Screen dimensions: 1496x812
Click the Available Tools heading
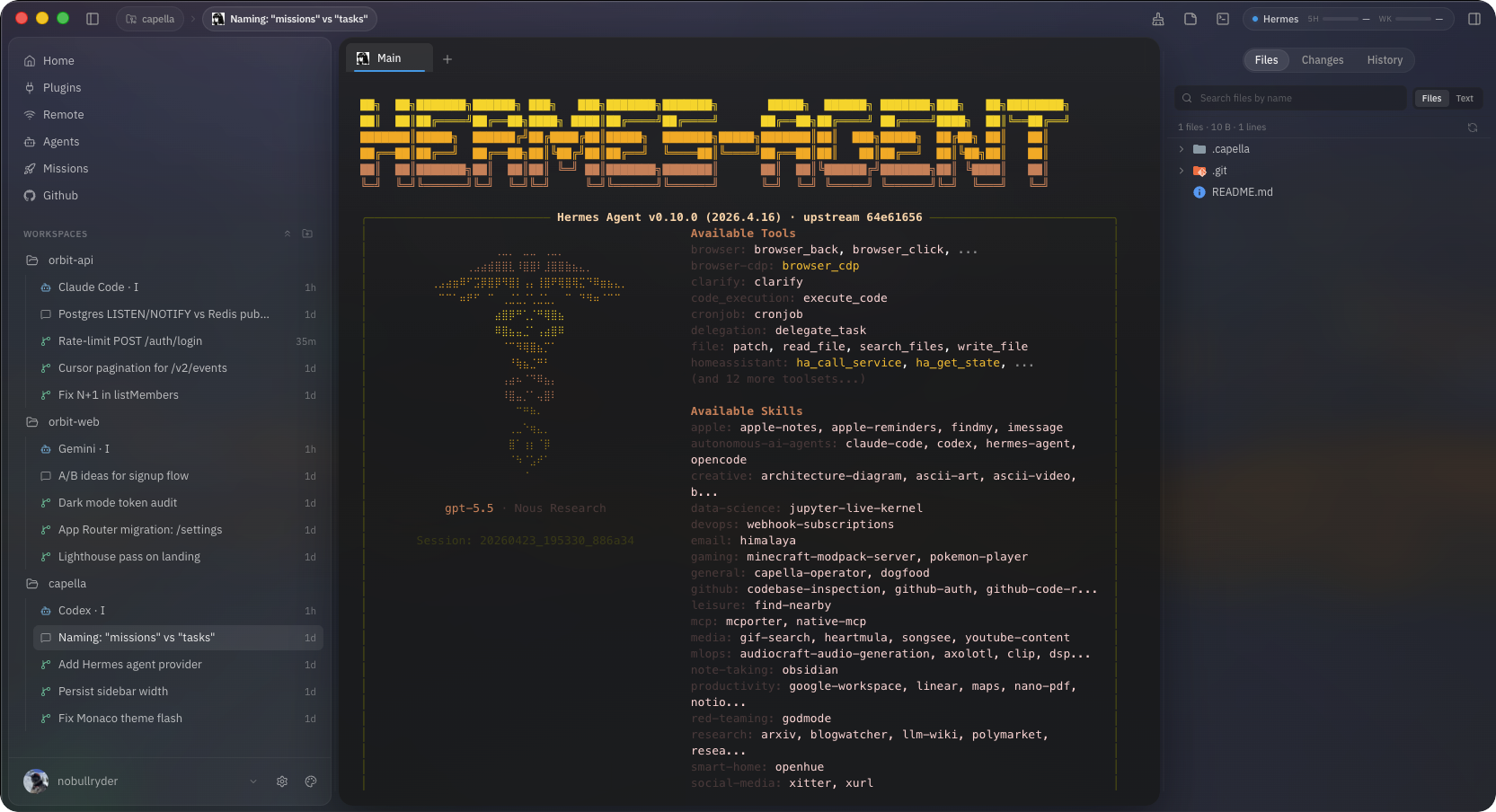click(x=743, y=234)
